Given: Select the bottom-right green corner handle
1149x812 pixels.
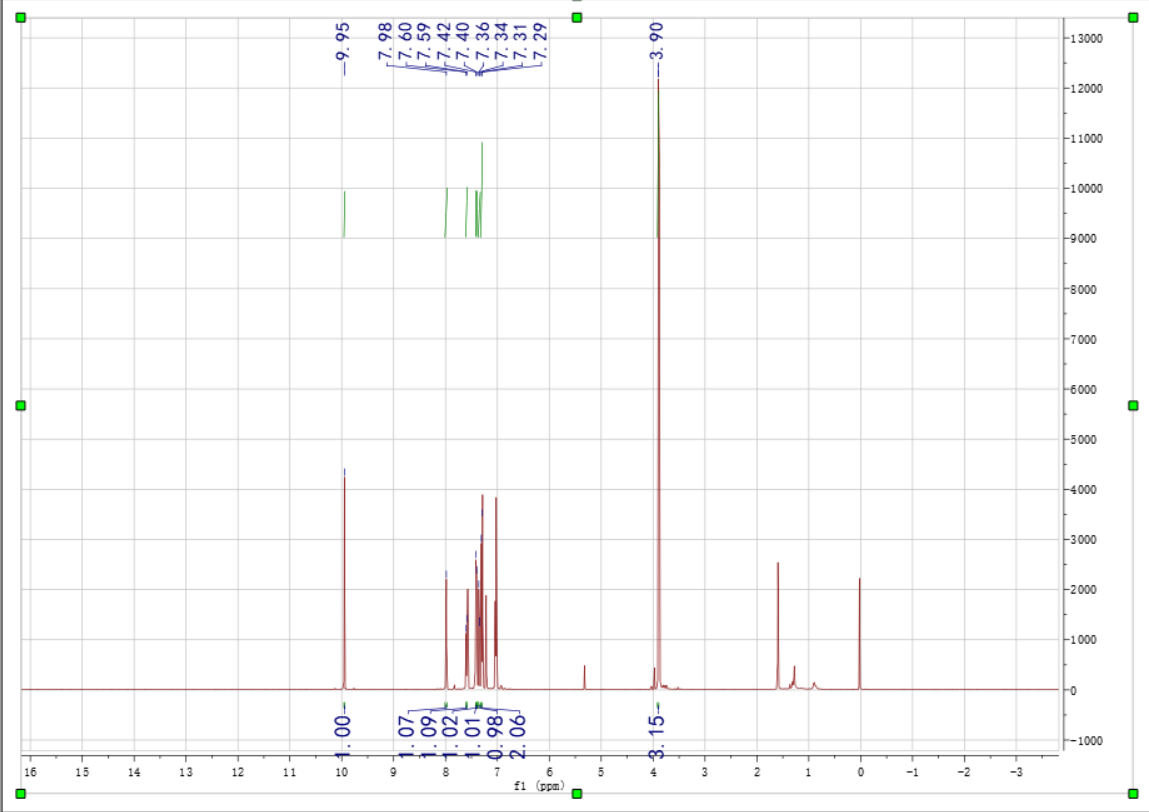Looking at the screenshot, I should point(1133,794).
